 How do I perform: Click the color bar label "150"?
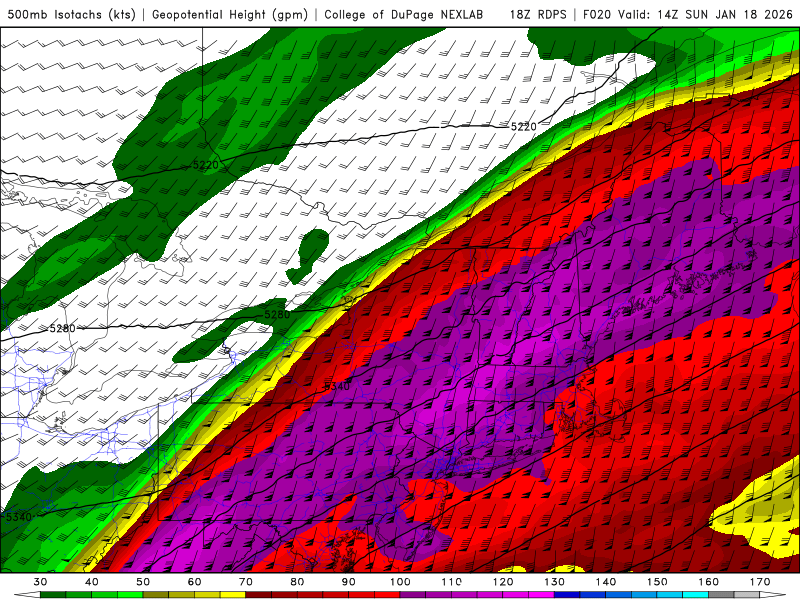click(x=657, y=582)
